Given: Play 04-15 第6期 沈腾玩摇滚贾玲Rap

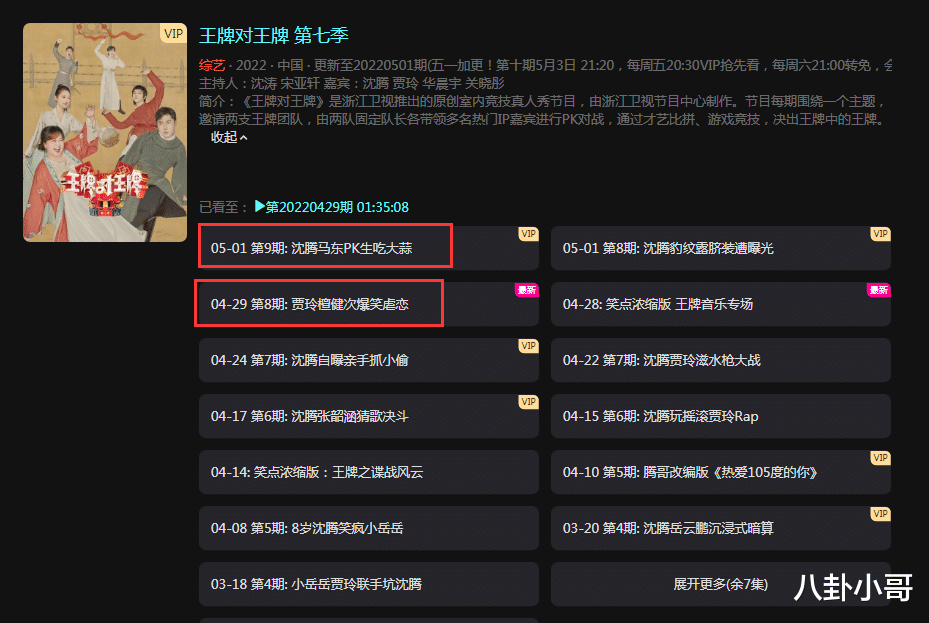Looking at the screenshot, I should pos(720,416).
